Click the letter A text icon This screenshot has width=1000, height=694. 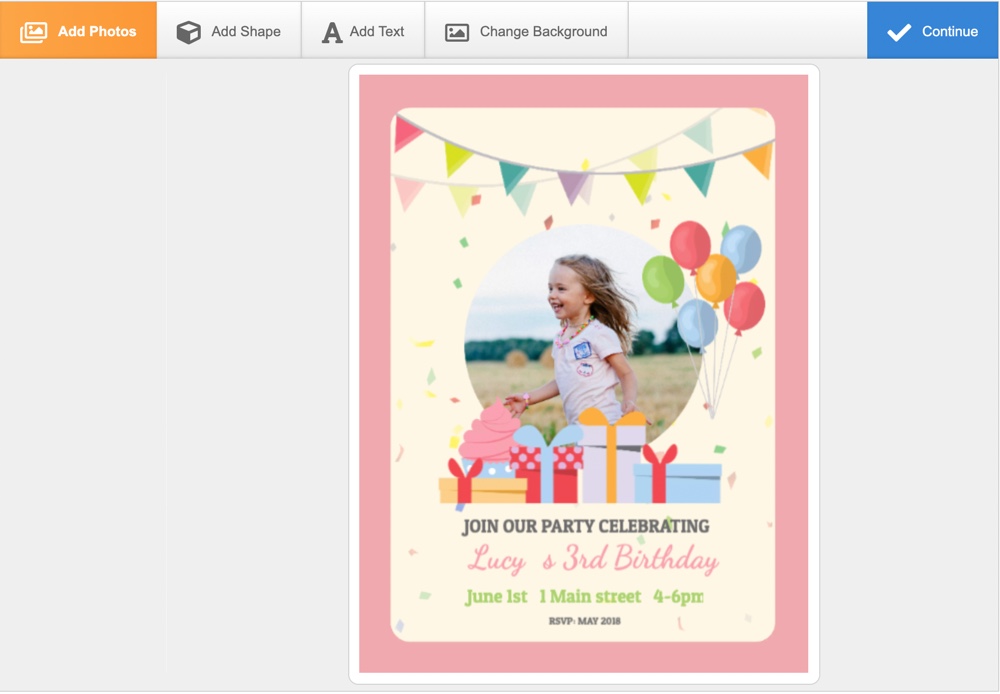pos(331,32)
